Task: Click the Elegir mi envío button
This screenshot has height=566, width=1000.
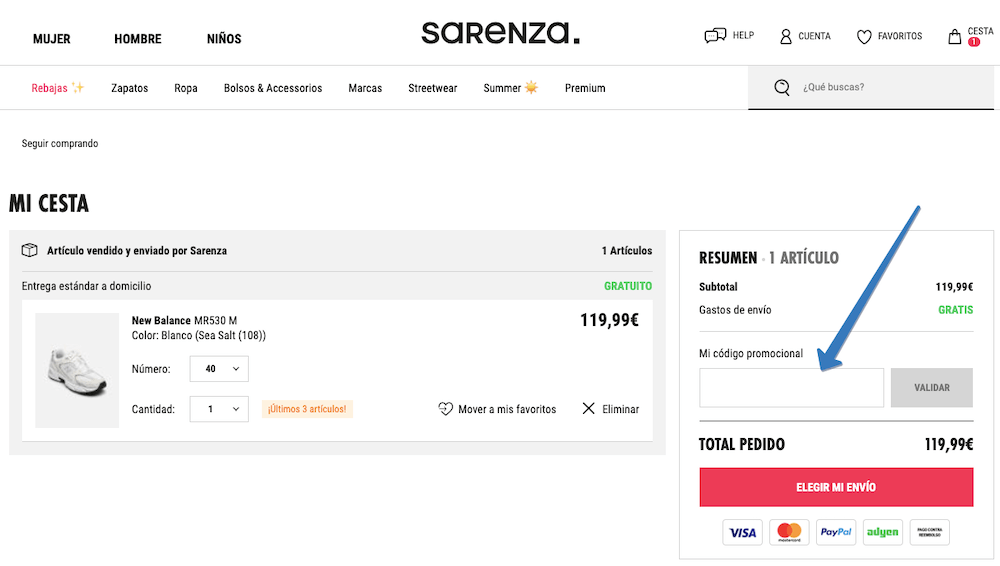Action: pyautogui.click(x=836, y=488)
